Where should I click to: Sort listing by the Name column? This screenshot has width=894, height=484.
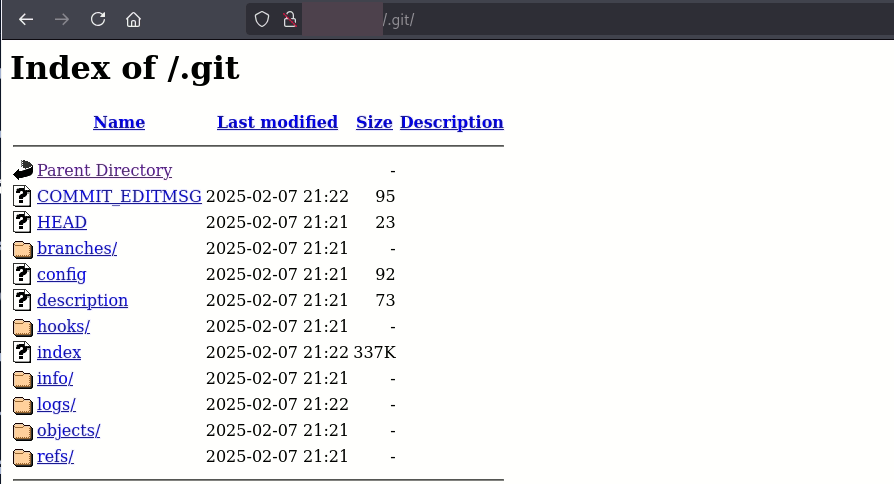click(119, 122)
